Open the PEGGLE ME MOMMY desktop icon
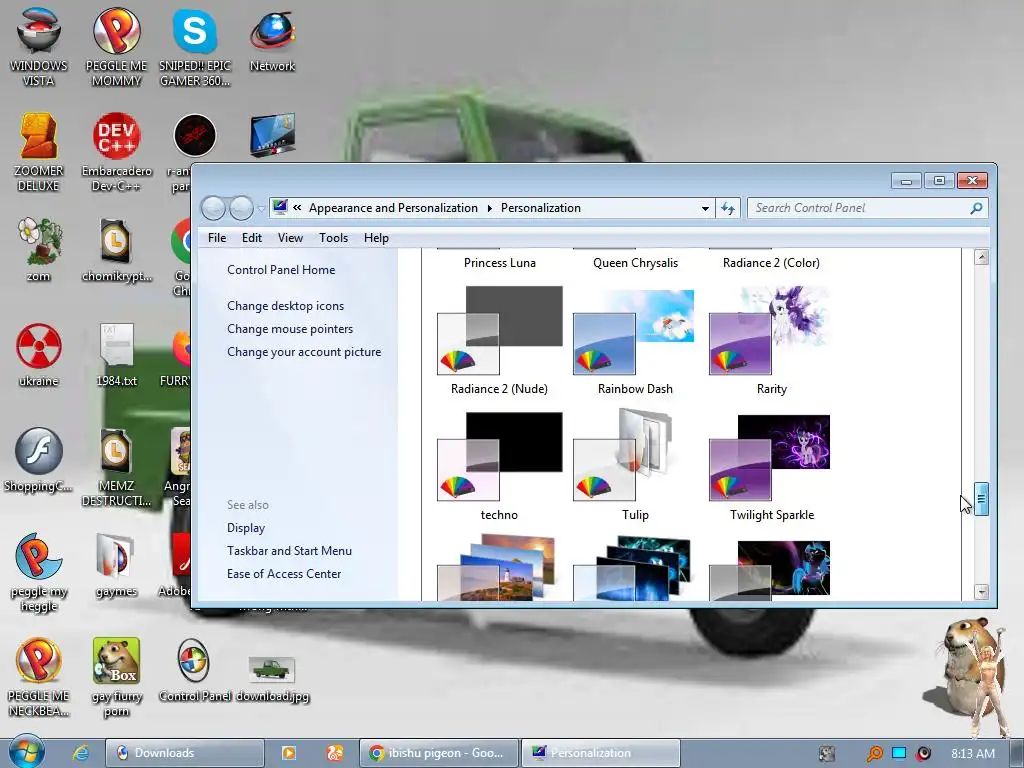1024x768 pixels. coord(116,46)
